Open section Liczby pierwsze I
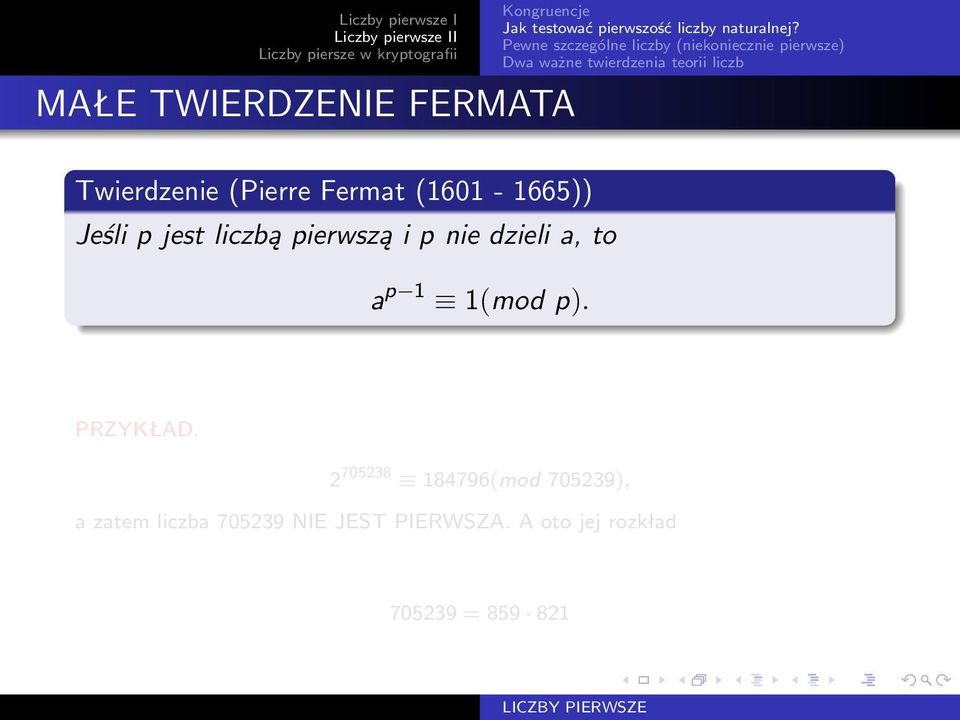This screenshot has height=720, width=960. [x=398, y=20]
